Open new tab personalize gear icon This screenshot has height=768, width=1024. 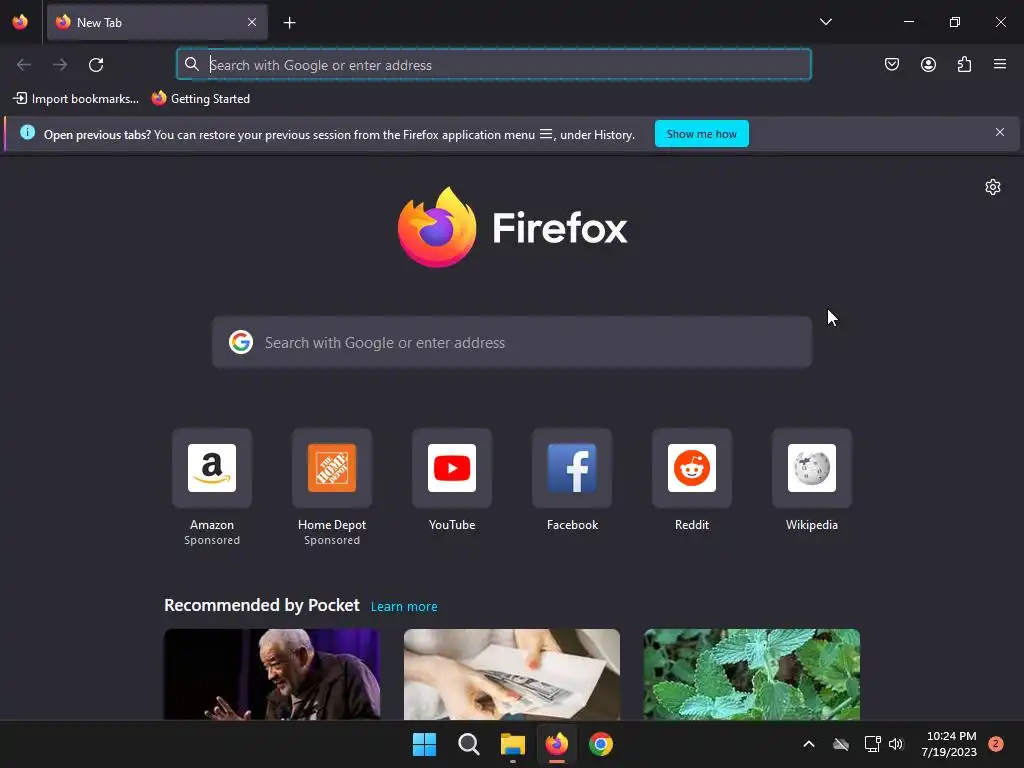pyautogui.click(x=993, y=187)
